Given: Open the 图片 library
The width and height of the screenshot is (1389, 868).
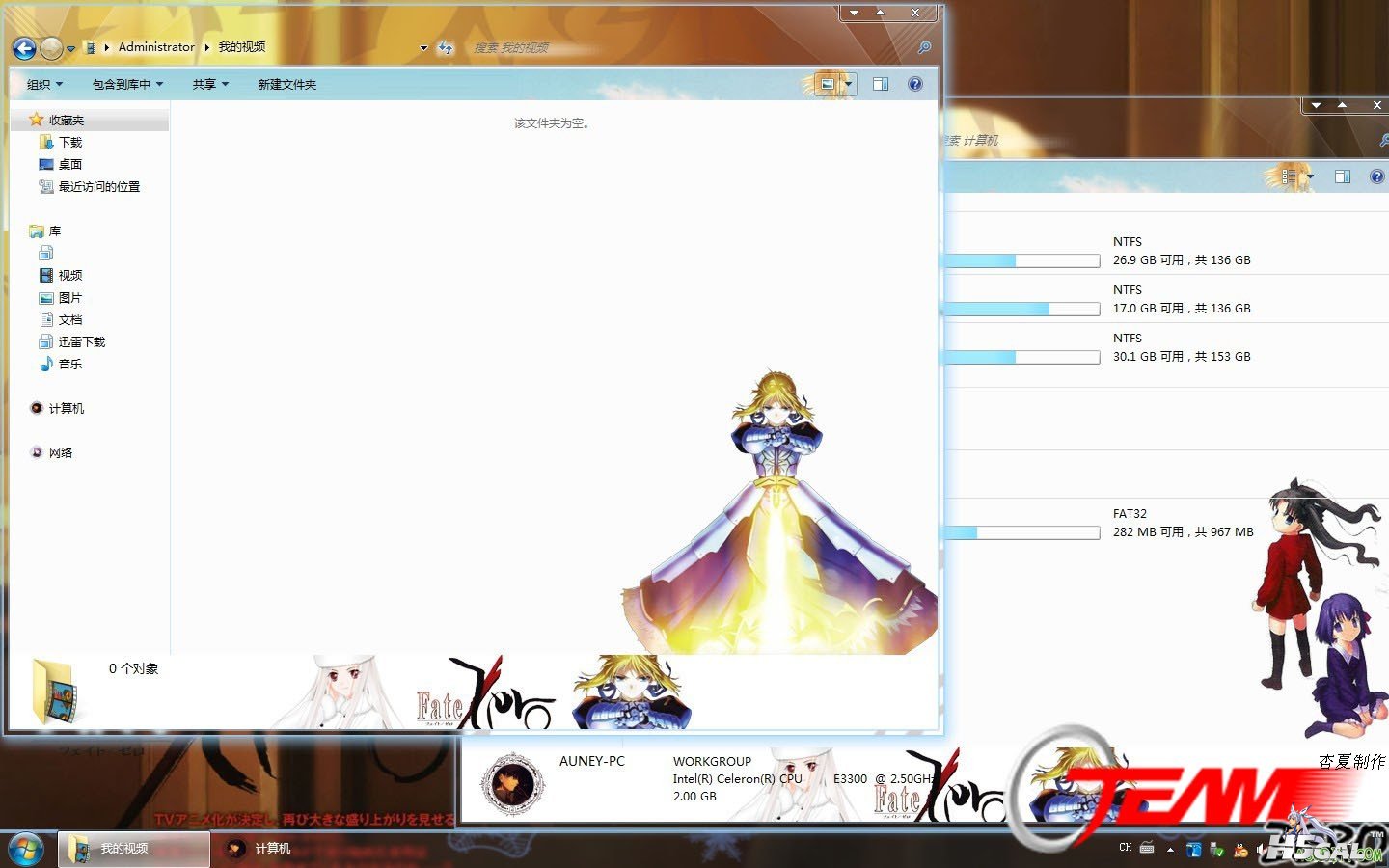Looking at the screenshot, I should click(x=70, y=298).
